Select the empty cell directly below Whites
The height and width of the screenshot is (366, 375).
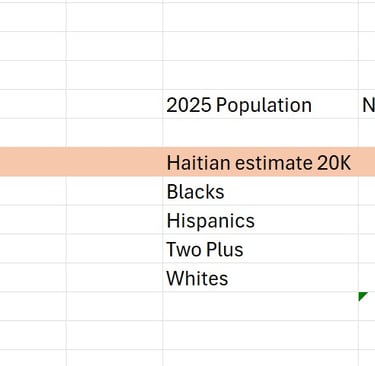click(x=261, y=306)
